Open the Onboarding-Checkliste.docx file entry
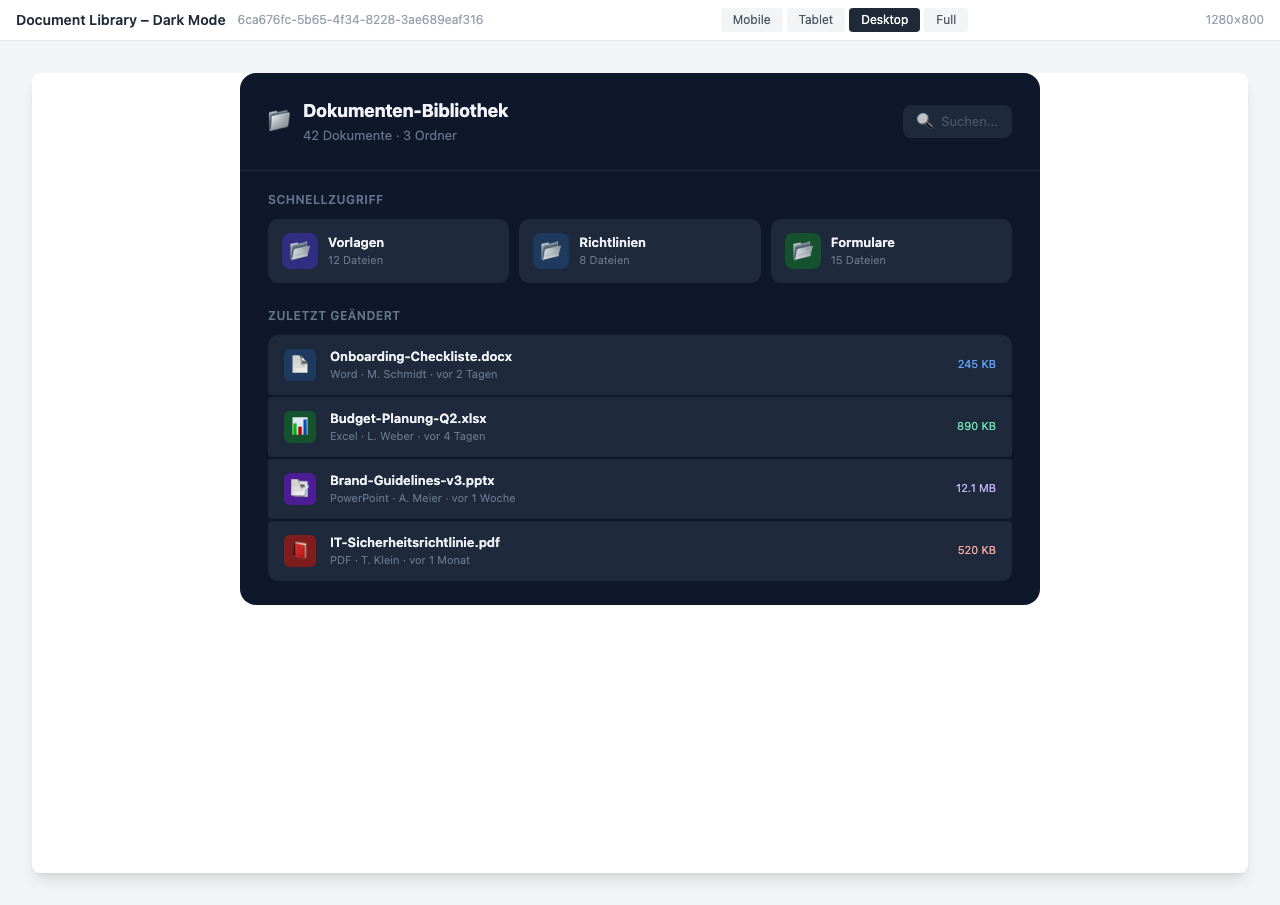 click(x=640, y=365)
